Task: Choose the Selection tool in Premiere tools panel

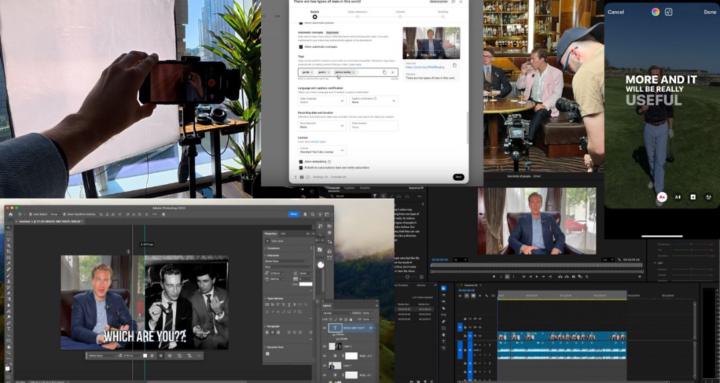Action: 444,288
